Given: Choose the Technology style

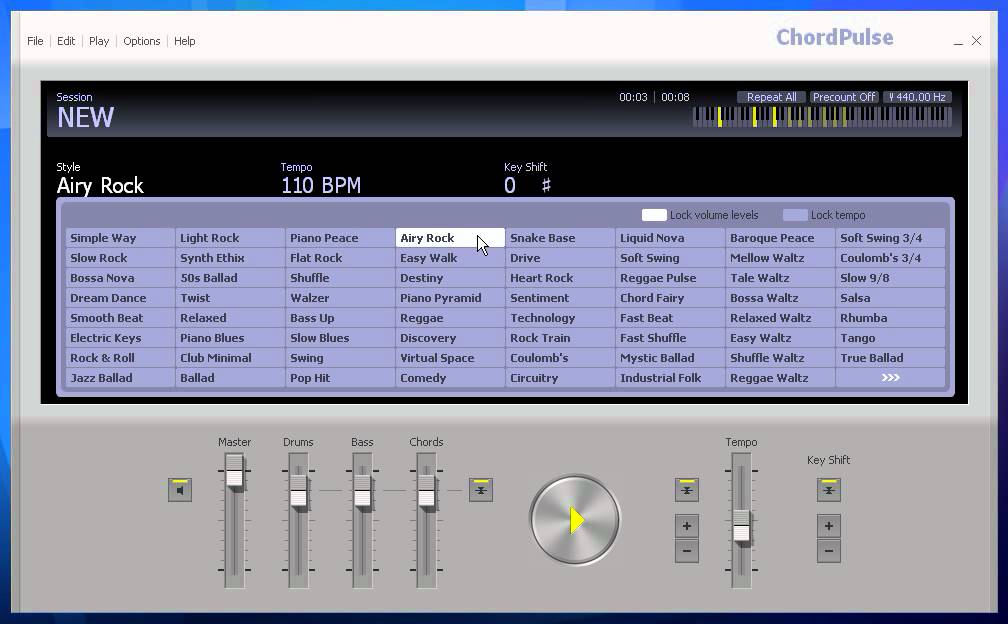Looking at the screenshot, I should (560, 318).
